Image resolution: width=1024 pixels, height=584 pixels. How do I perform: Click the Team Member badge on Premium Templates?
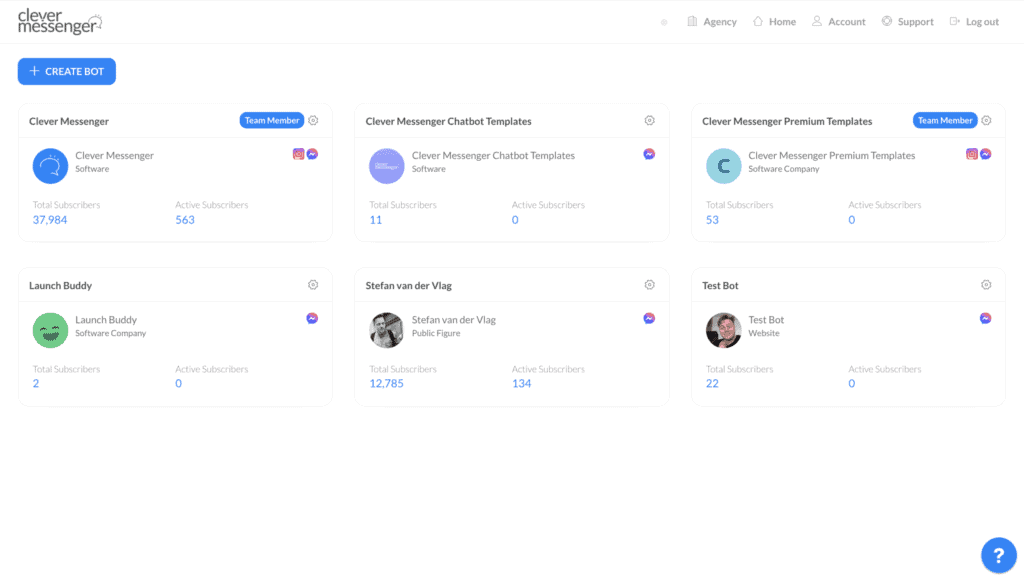click(944, 120)
